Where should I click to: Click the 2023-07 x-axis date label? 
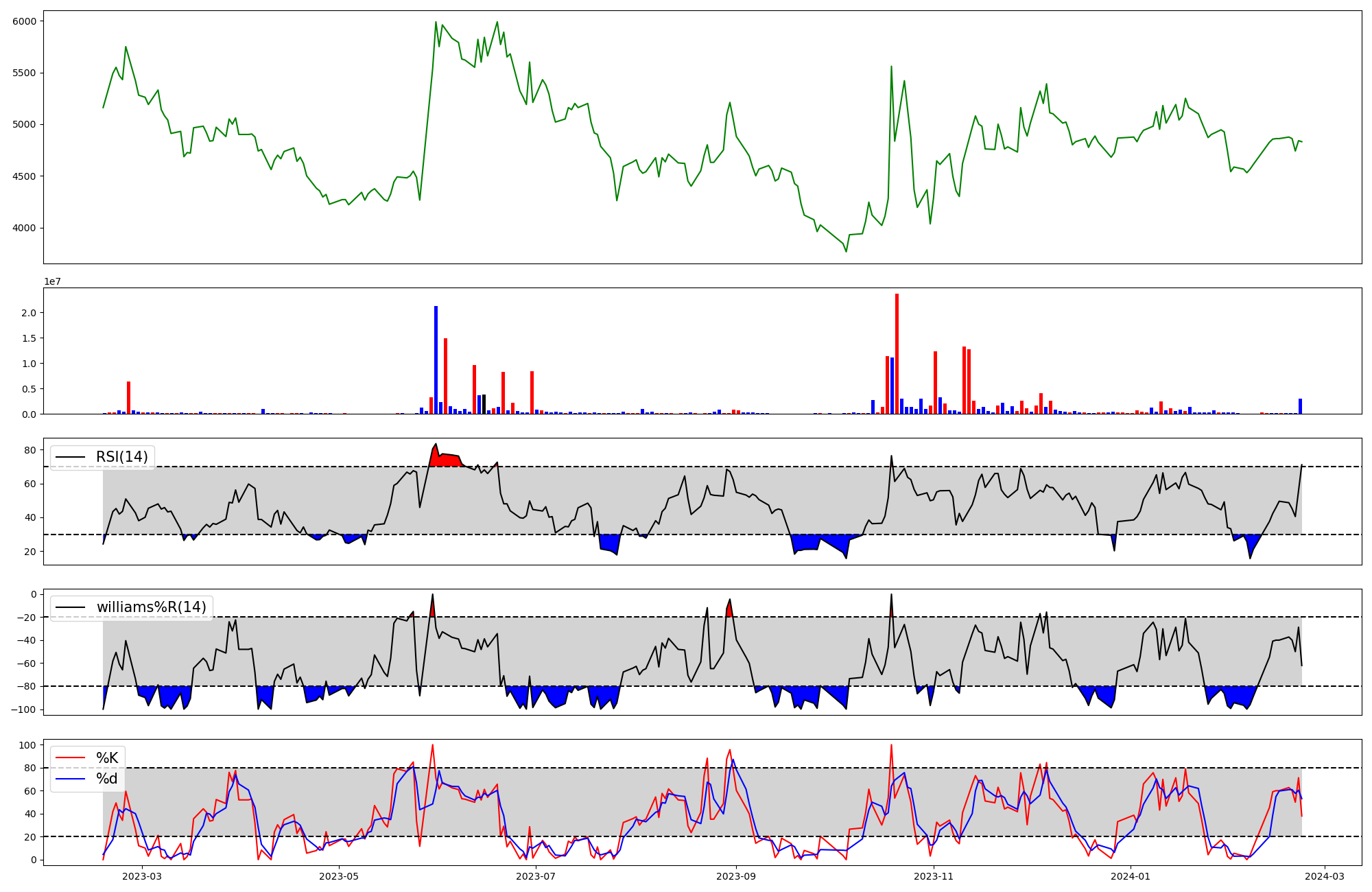coord(535,876)
